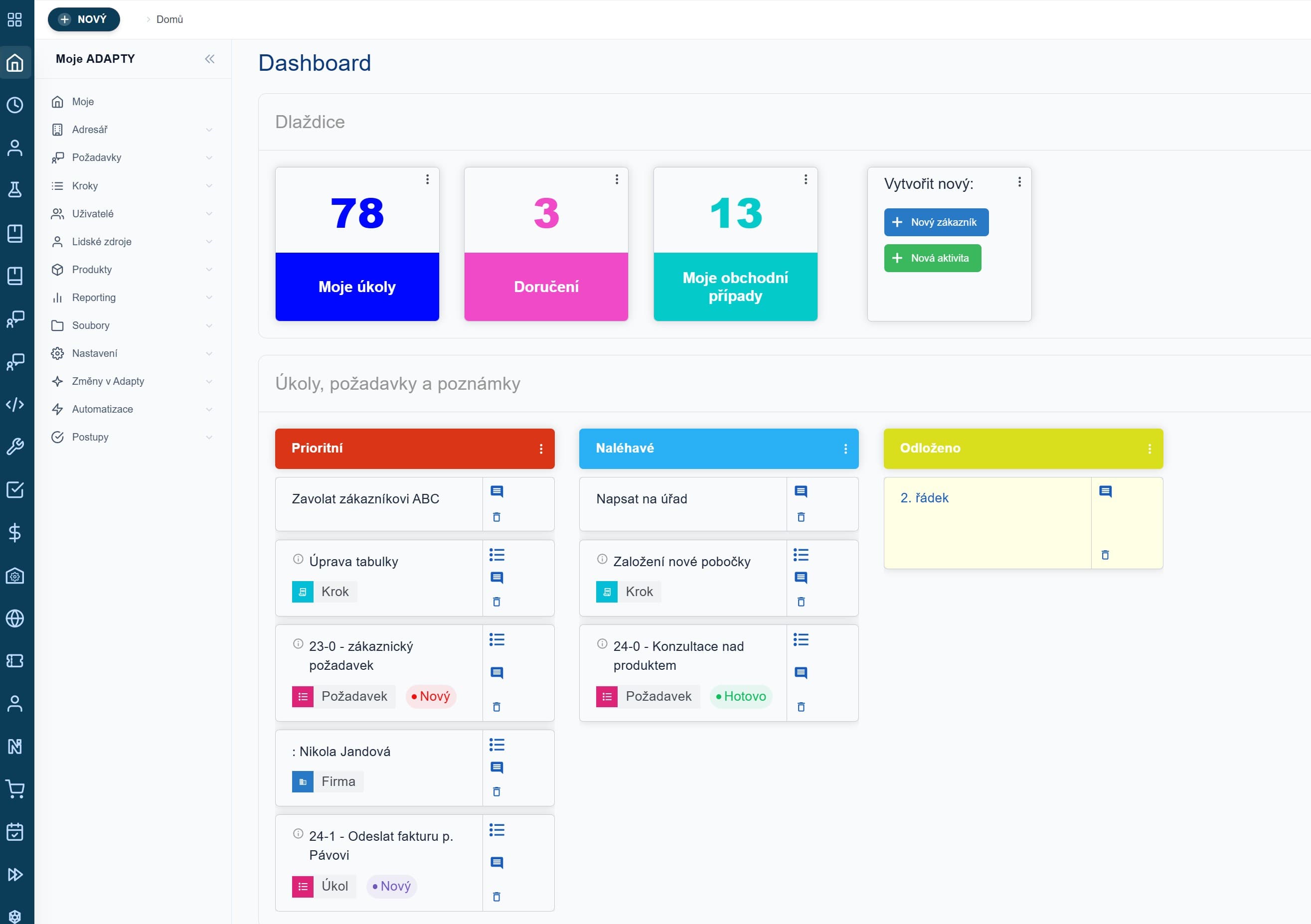This screenshot has height=924, width=1311.
Task: Click the Nová aktivita button
Action: [x=933, y=258]
